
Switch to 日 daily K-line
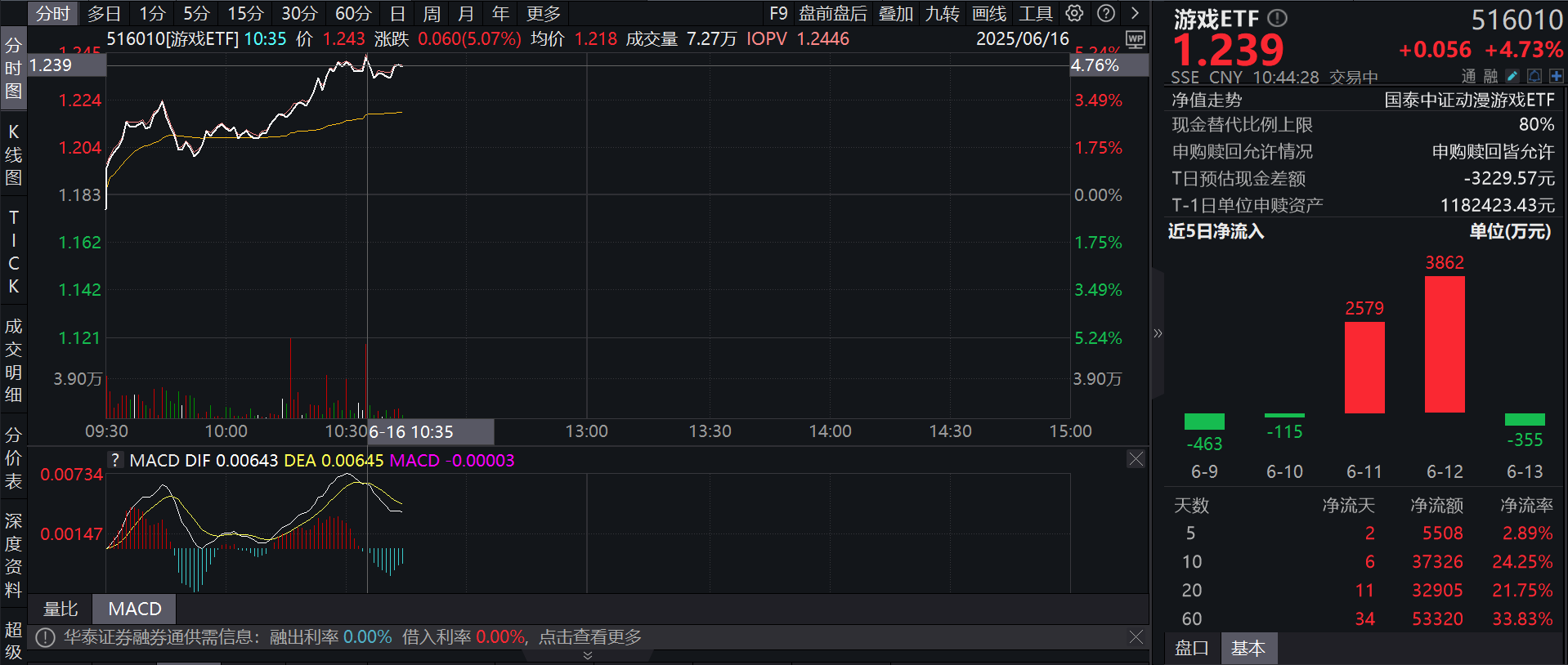tap(397, 13)
